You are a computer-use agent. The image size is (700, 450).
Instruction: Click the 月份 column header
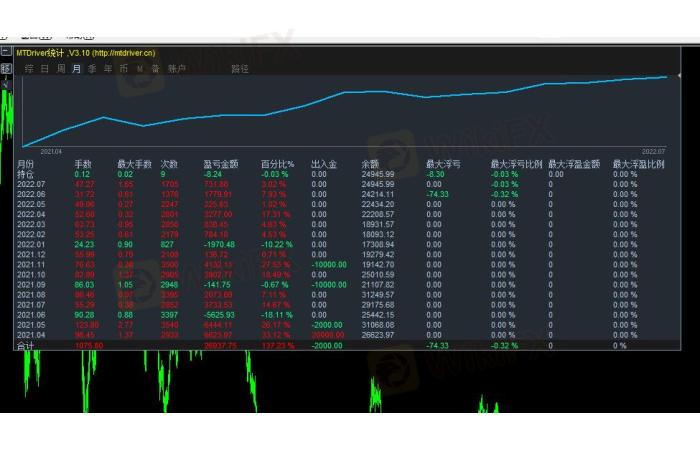point(25,164)
